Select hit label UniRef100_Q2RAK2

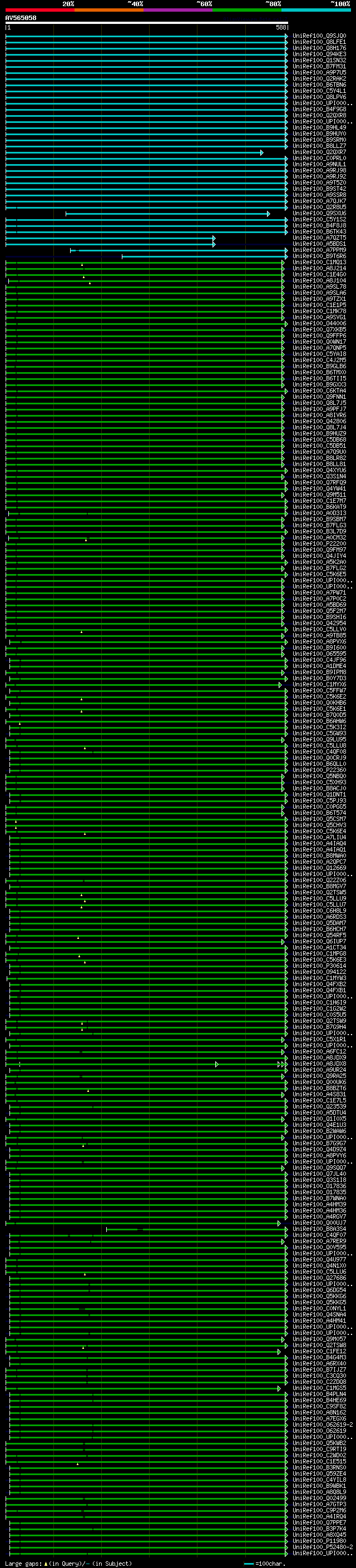pos(319,78)
